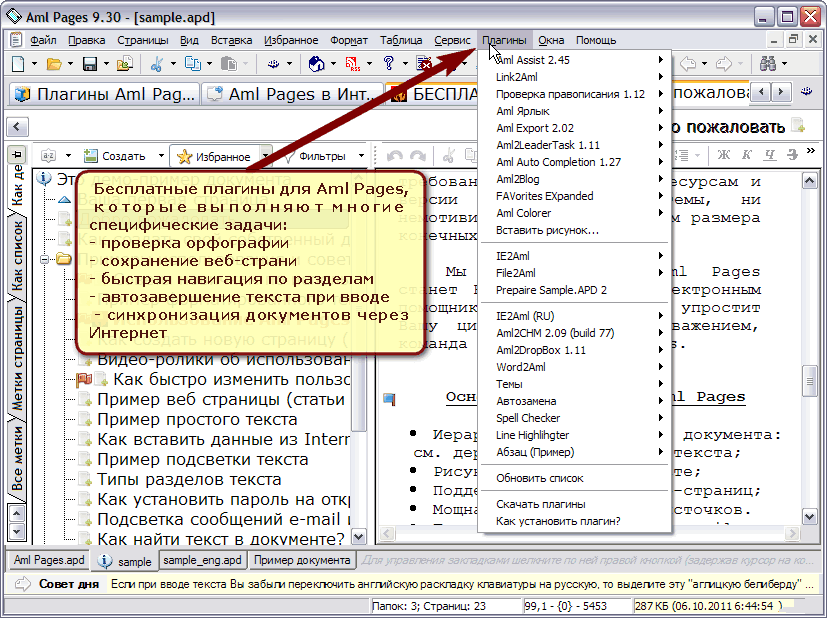Open the Фильтры dropdown arrow
This screenshot has width=827, height=618.
coord(361,156)
